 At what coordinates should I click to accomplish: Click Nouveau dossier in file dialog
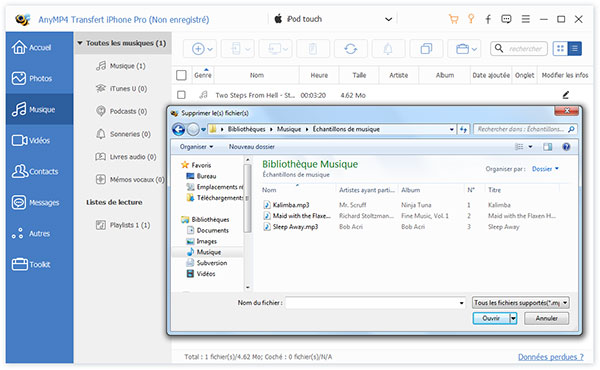(x=251, y=147)
